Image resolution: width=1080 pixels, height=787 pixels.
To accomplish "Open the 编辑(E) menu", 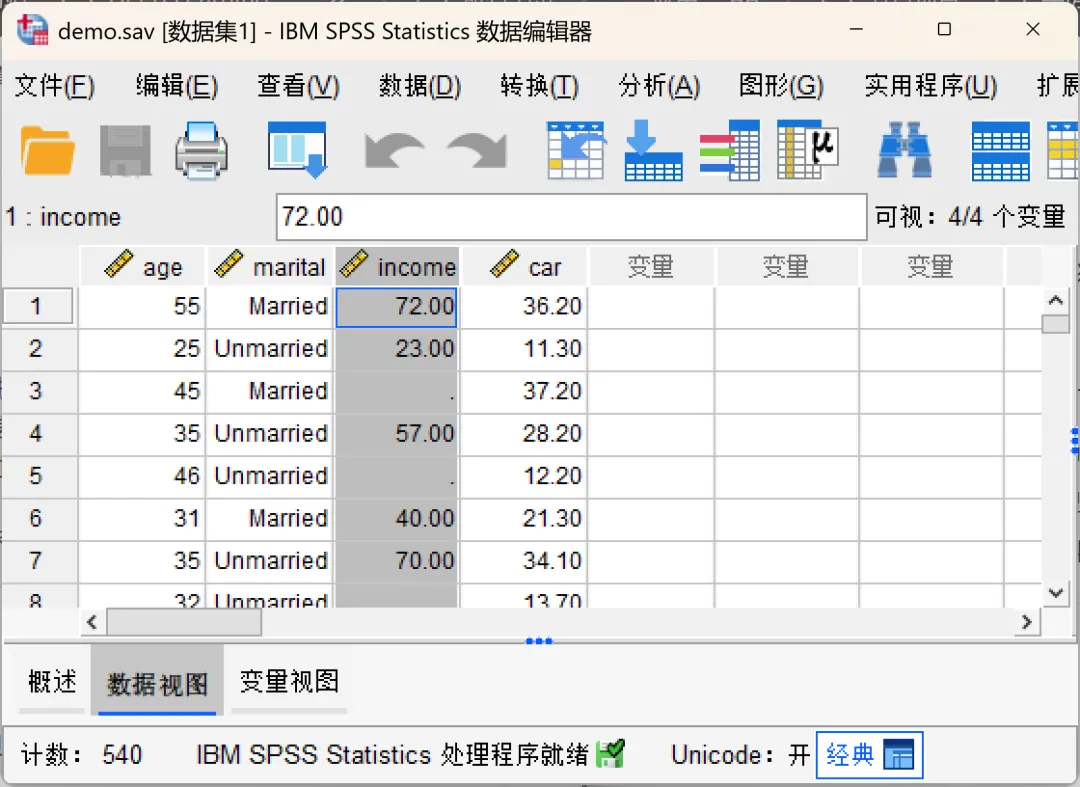I will tap(176, 86).
